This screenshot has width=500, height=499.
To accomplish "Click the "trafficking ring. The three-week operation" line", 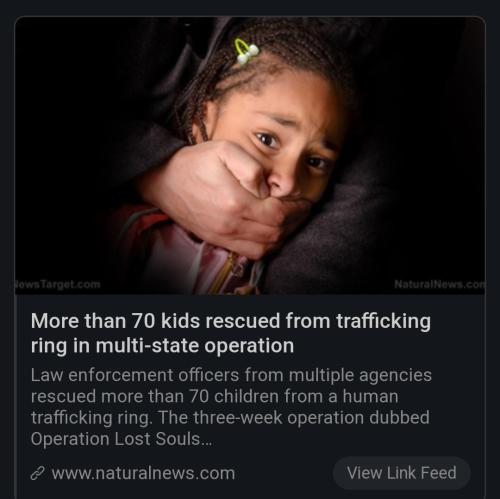I will click(230, 418).
